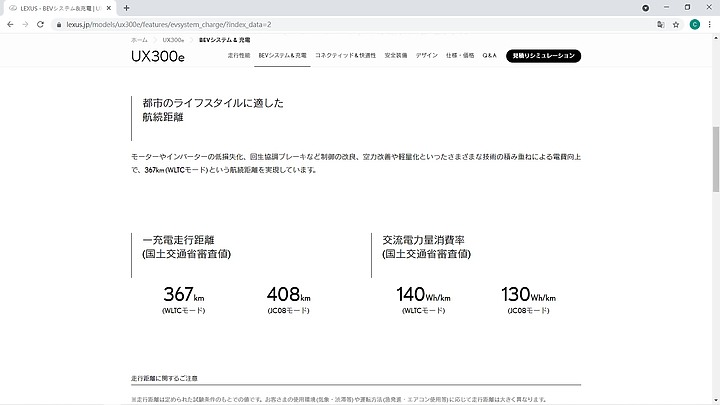Click the 走行距離に関するご注意 heading
720x405 pixels.
[164, 378]
